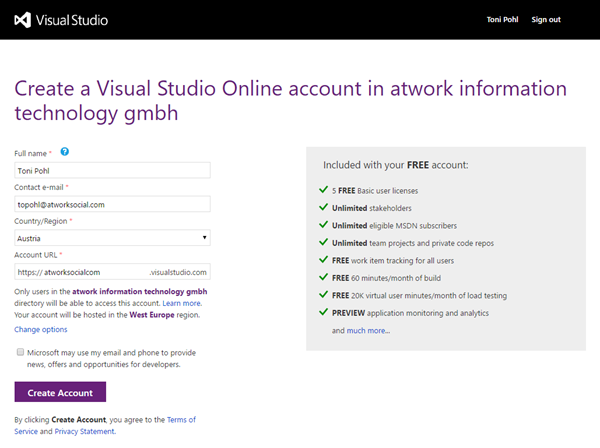This screenshot has height=448, width=600.
Task: Focus the Contact e-mail field
Action: pos(112,204)
